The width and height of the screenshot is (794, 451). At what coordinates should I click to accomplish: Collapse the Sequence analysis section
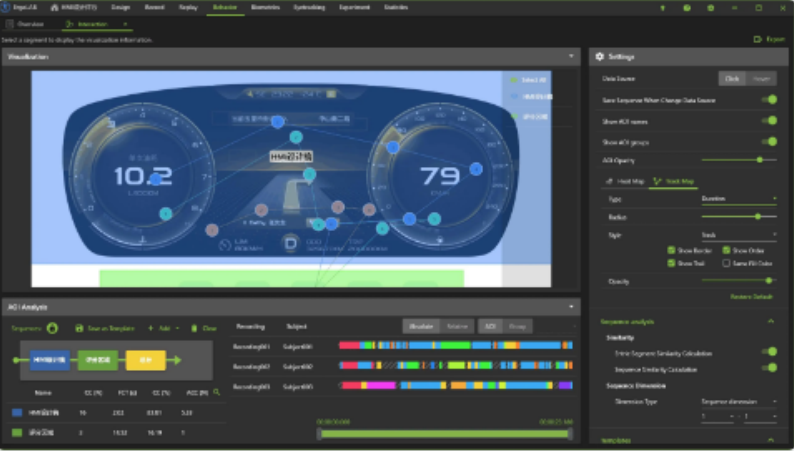pyautogui.click(x=770, y=322)
